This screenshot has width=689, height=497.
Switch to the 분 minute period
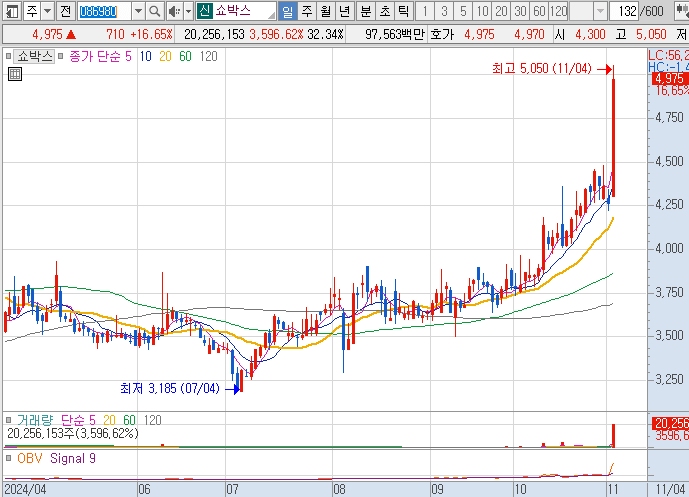coord(366,11)
